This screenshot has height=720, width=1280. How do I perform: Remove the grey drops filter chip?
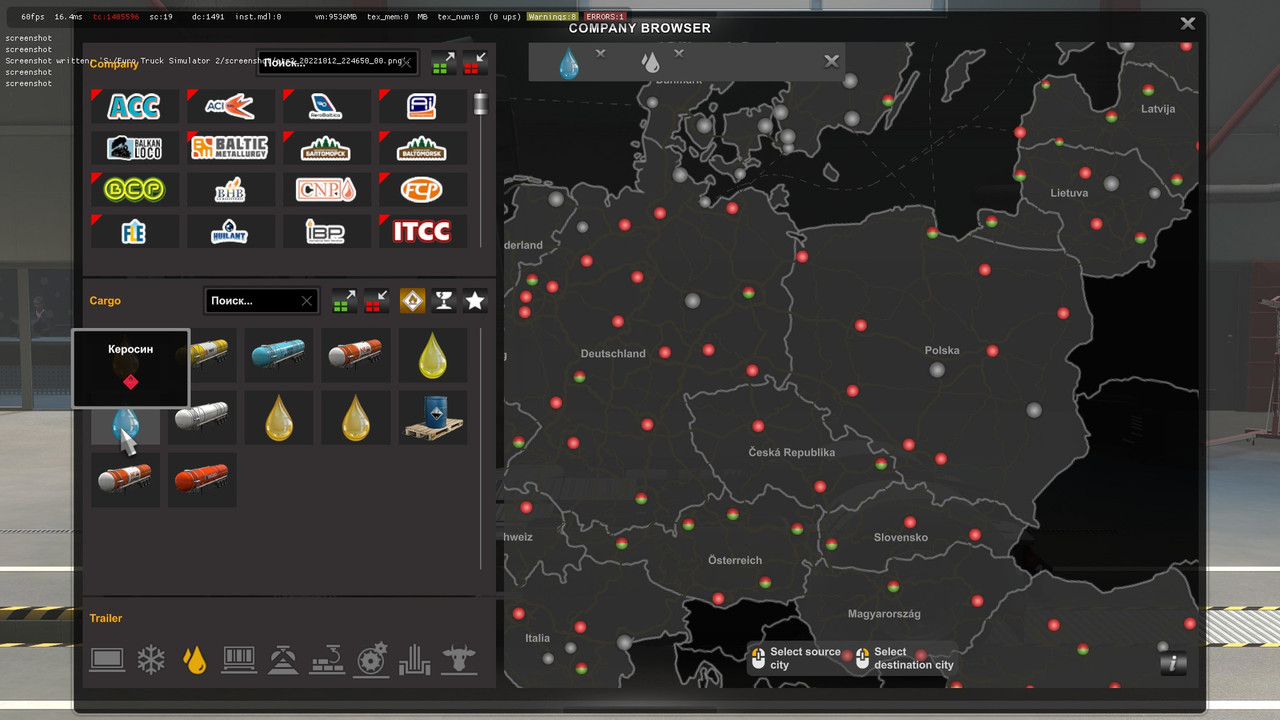click(x=679, y=53)
